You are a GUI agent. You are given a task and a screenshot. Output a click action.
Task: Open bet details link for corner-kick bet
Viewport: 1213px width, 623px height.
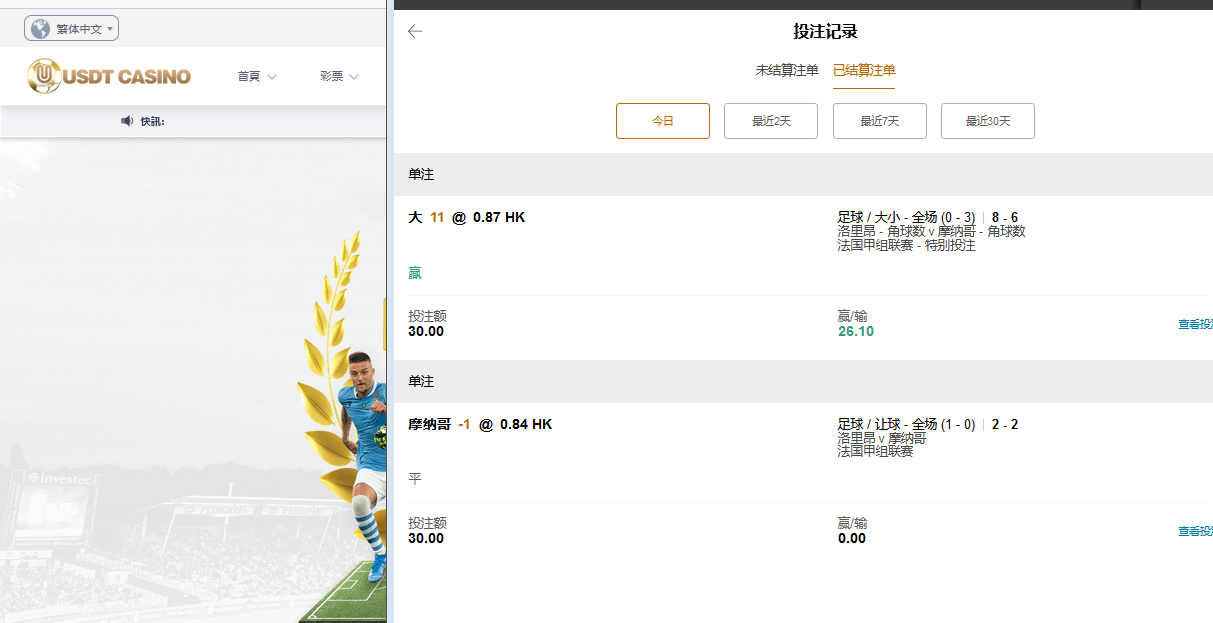click(x=1195, y=324)
